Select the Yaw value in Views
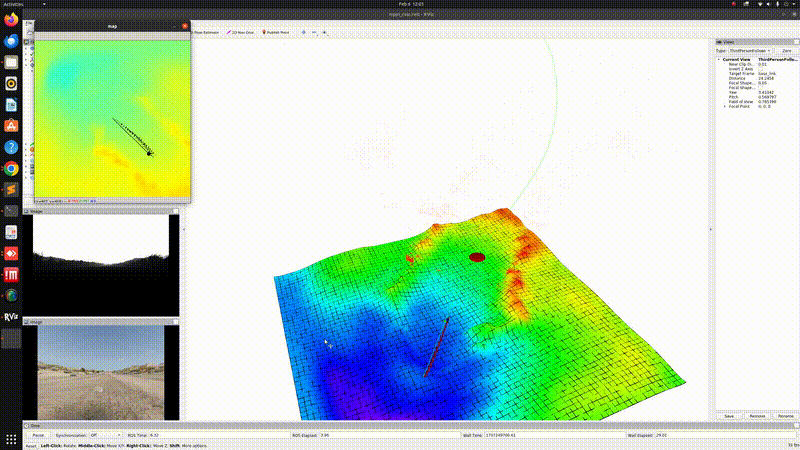 click(766, 92)
